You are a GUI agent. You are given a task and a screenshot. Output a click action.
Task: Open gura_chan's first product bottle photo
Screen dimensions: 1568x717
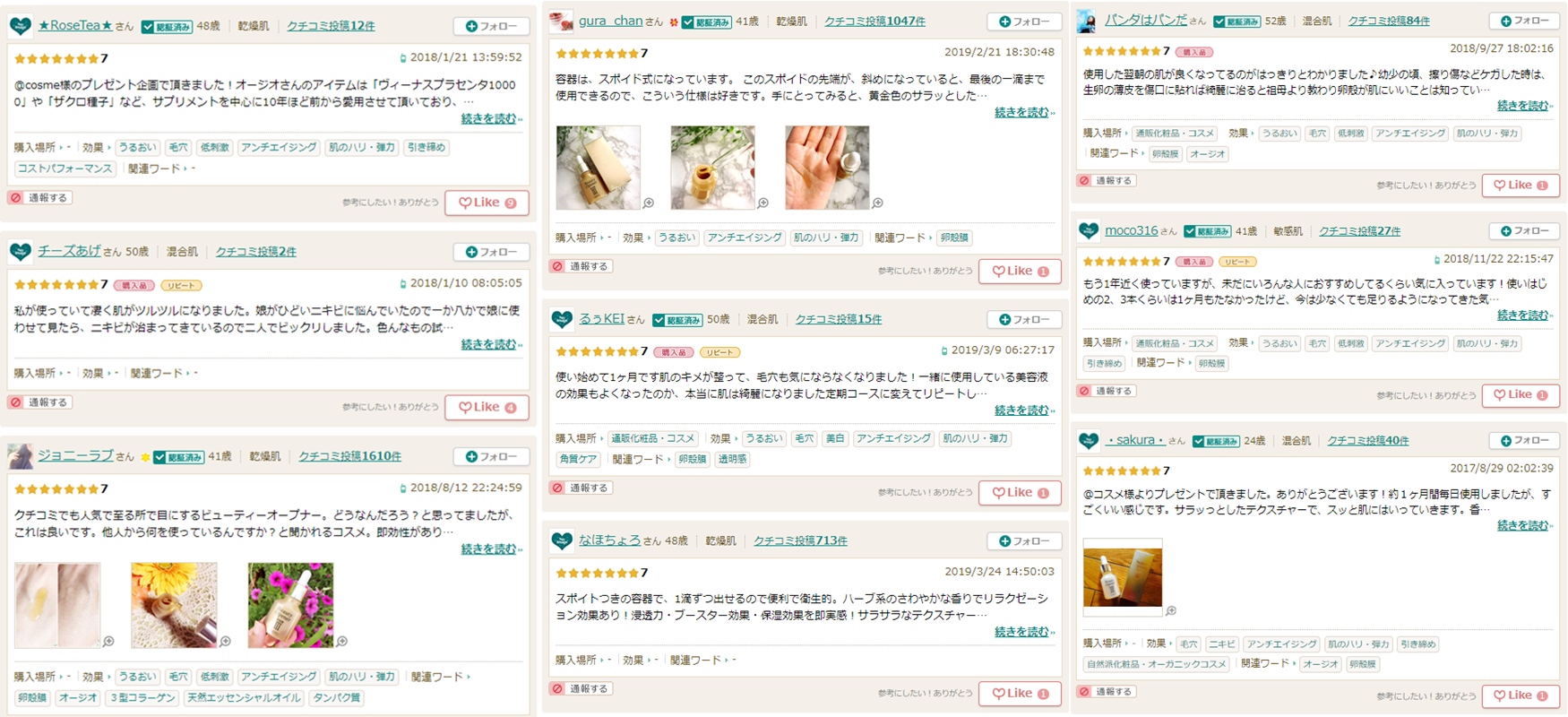(x=599, y=168)
